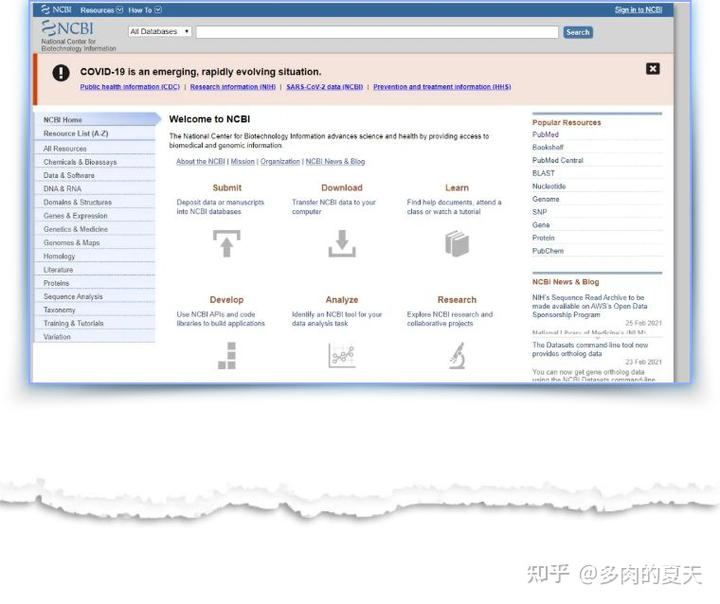Select Homology category

pos(95,256)
